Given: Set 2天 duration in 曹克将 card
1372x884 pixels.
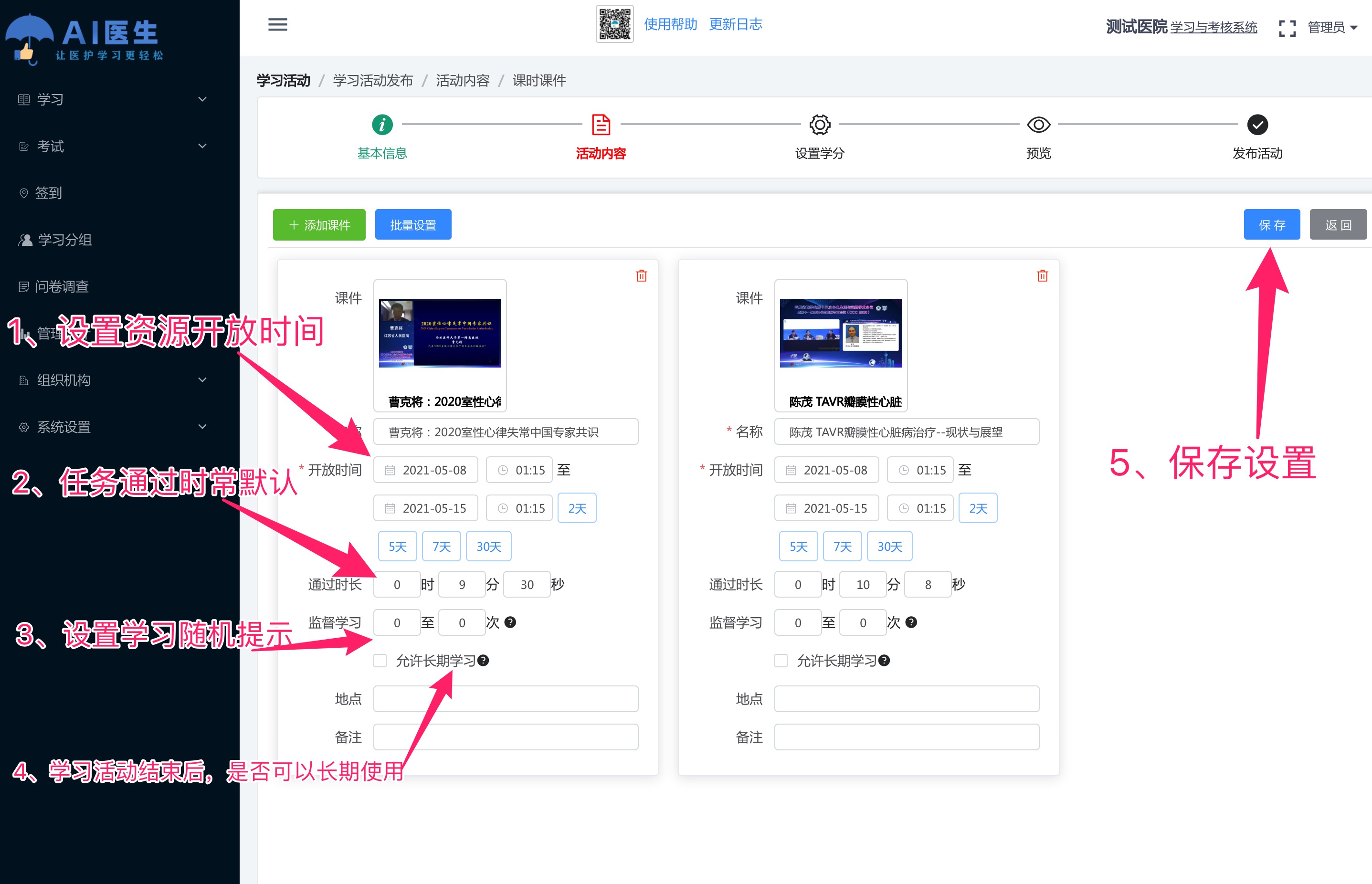Looking at the screenshot, I should click(578, 508).
